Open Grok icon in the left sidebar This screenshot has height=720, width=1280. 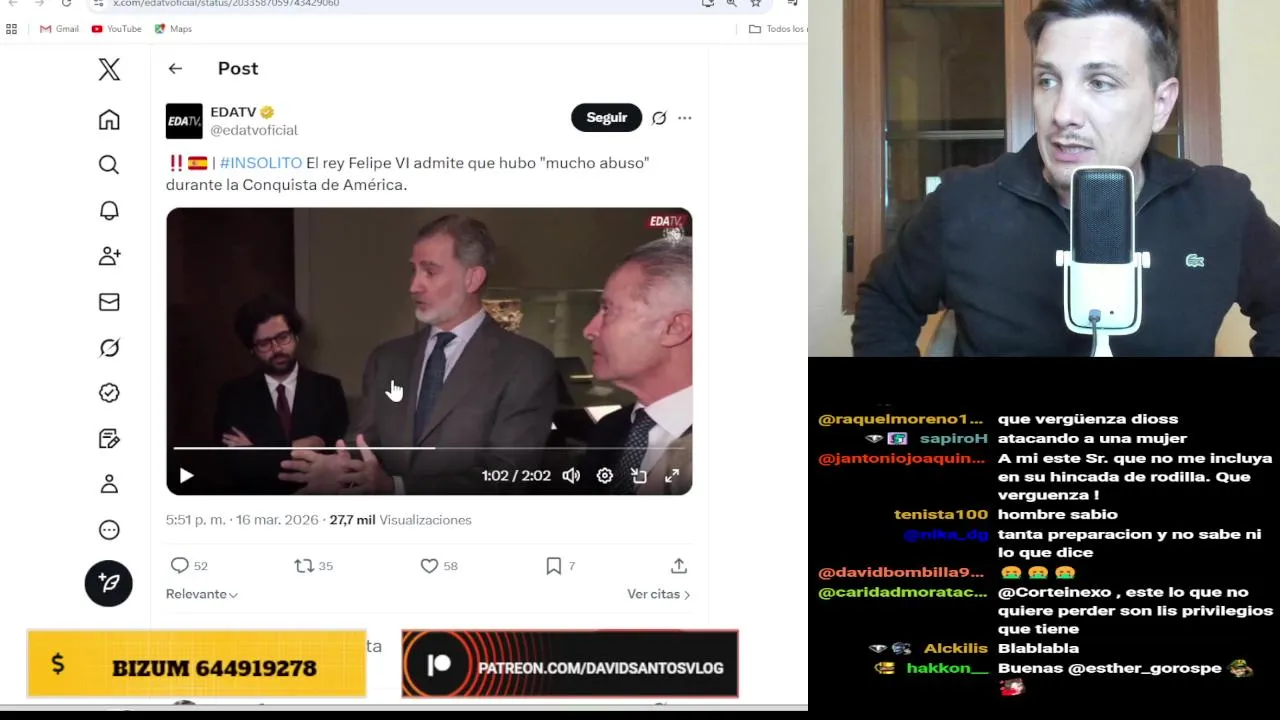pos(109,348)
